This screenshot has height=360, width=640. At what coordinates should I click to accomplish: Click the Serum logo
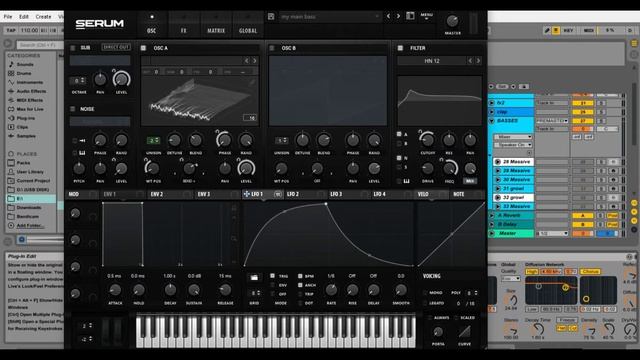[100, 24]
